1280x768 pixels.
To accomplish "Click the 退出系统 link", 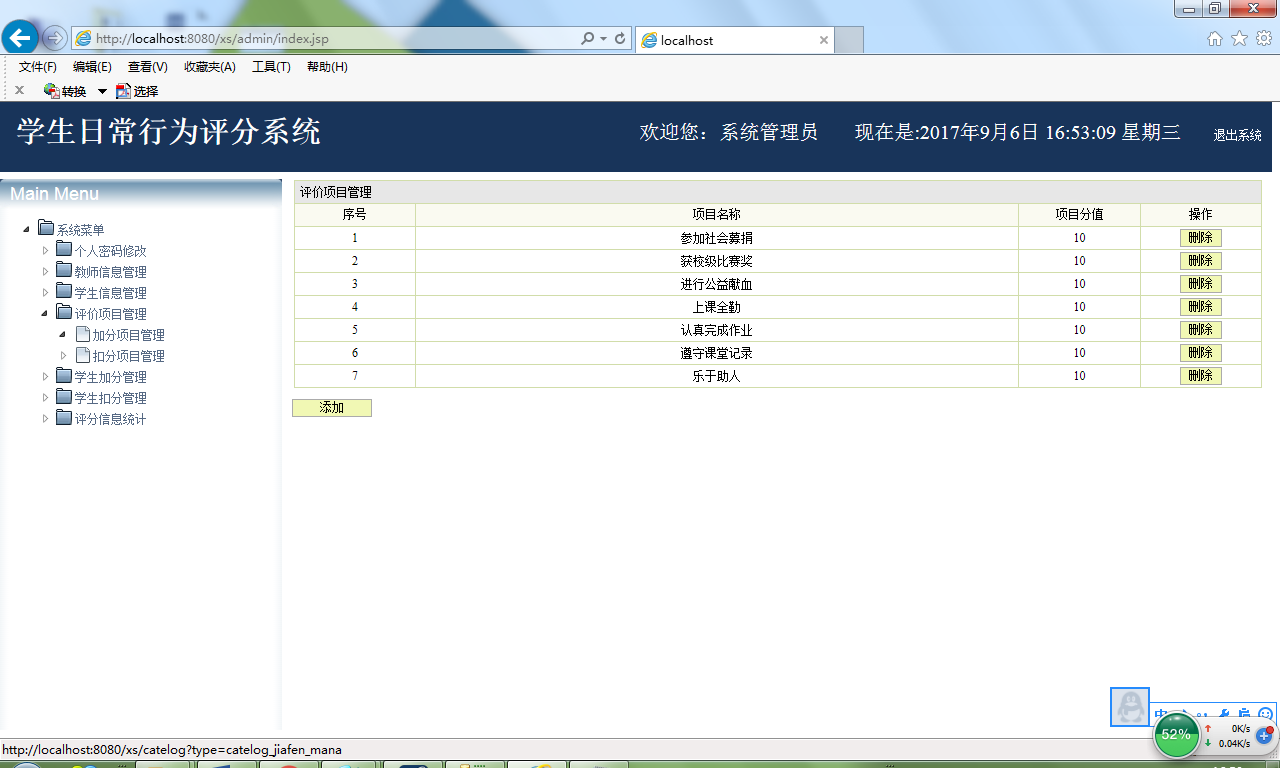I will click(x=1238, y=135).
